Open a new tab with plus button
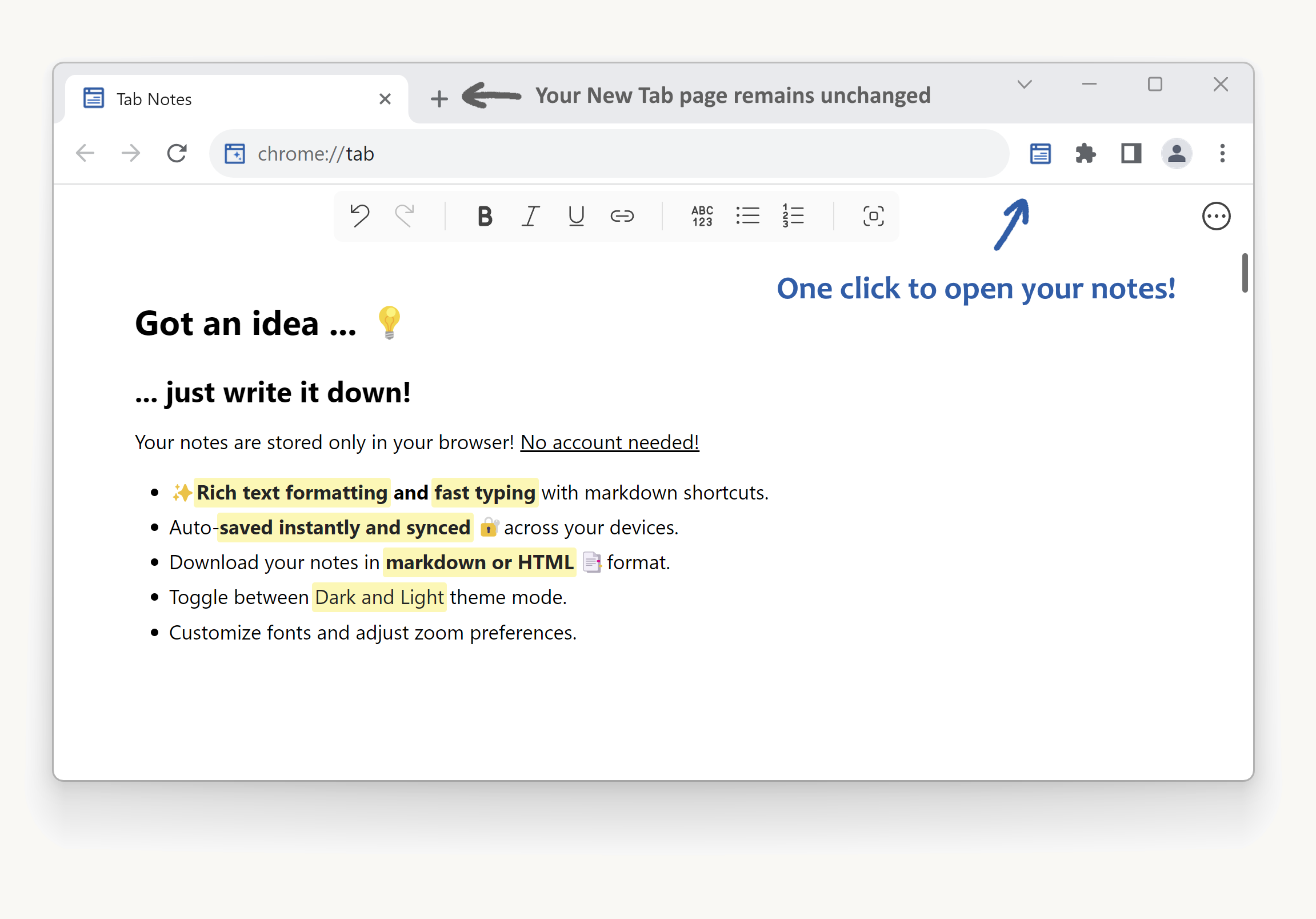This screenshot has width=1316, height=919. (x=439, y=99)
